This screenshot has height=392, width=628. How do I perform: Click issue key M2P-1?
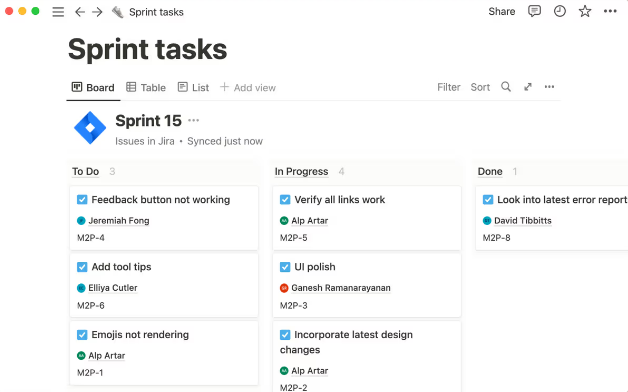pos(90,373)
